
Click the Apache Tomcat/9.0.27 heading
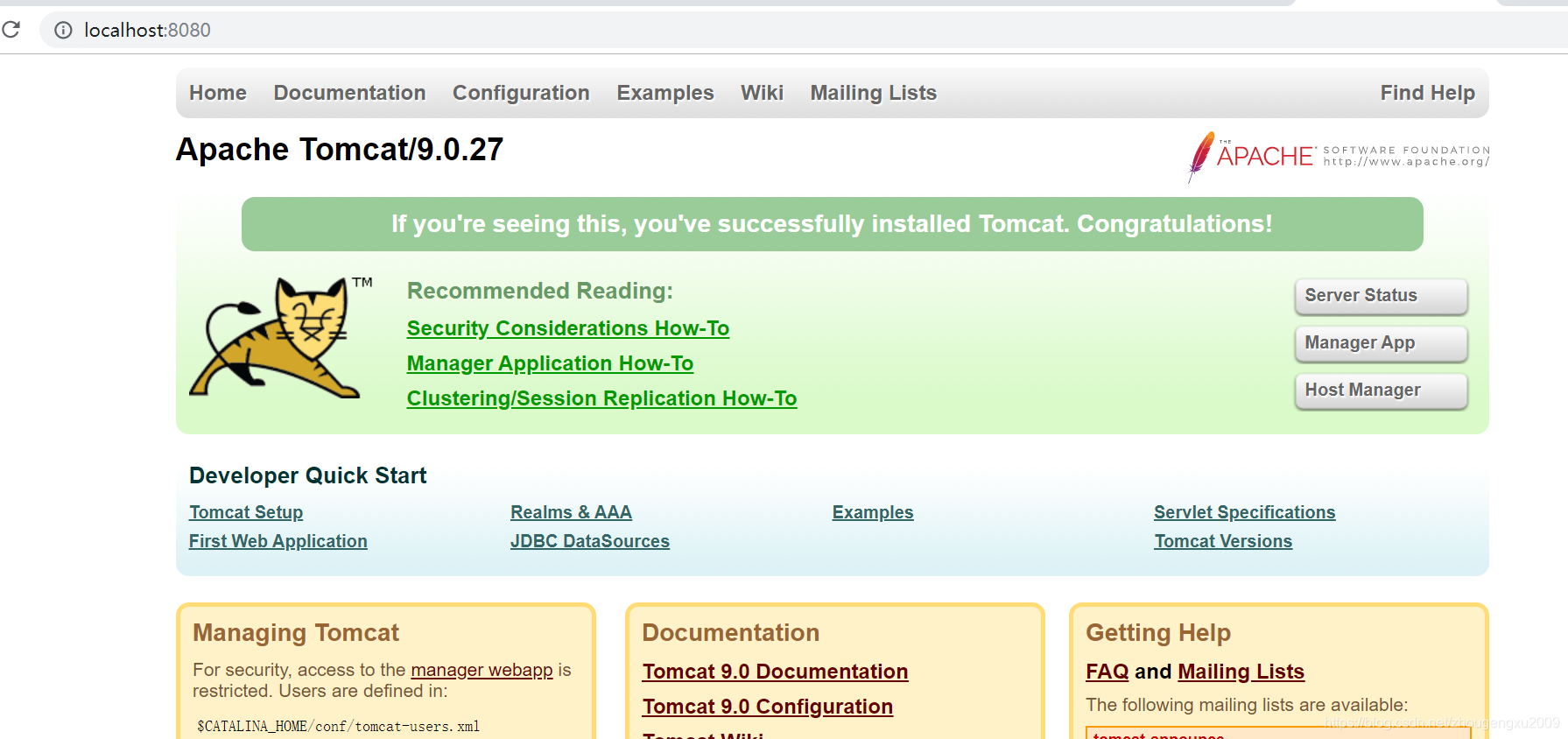point(340,150)
